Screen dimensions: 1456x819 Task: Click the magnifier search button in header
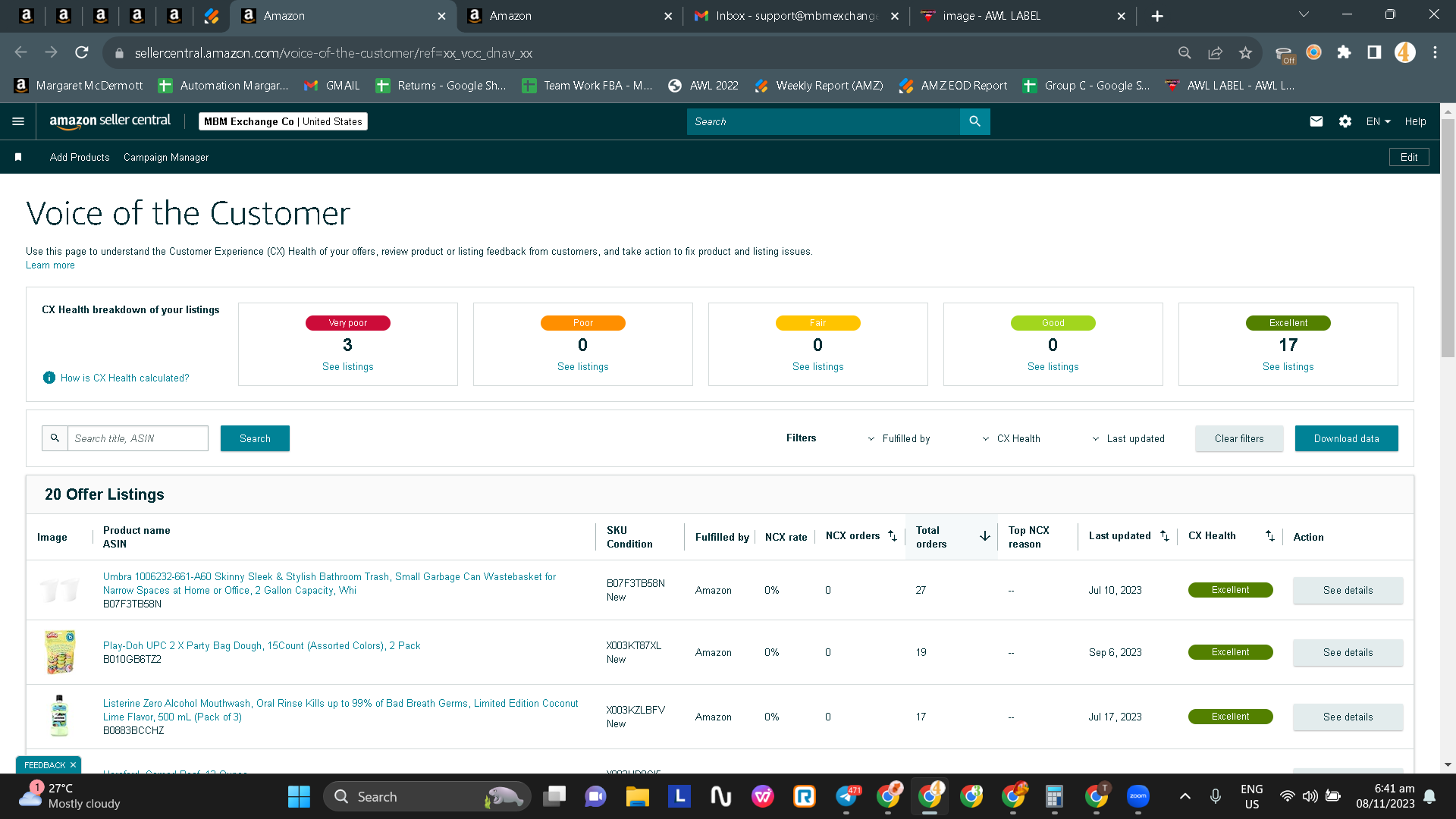click(x=974, y=121)
